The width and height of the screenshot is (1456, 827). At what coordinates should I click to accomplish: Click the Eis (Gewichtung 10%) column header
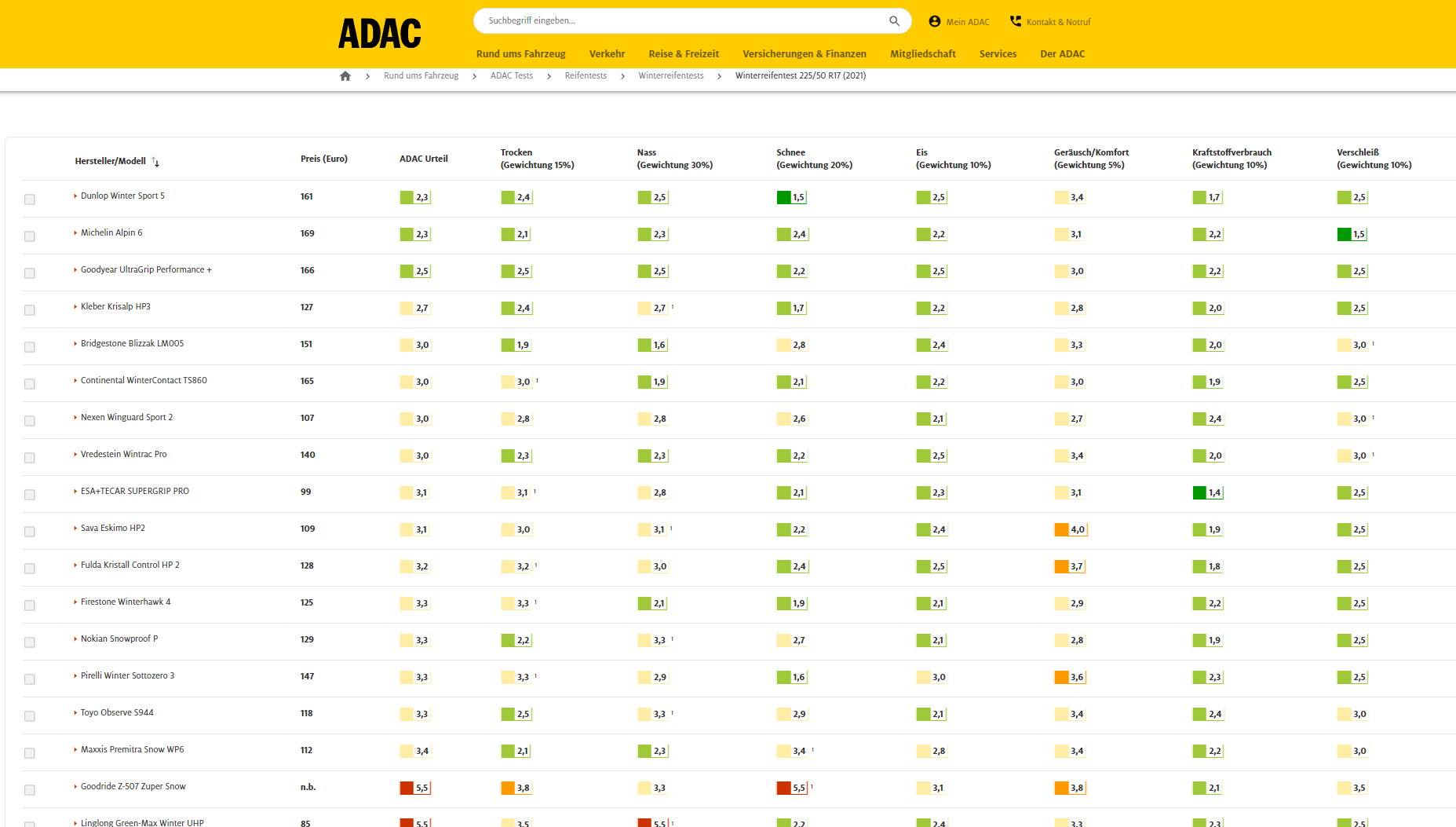pyautogui.click(x=954, y=159)
